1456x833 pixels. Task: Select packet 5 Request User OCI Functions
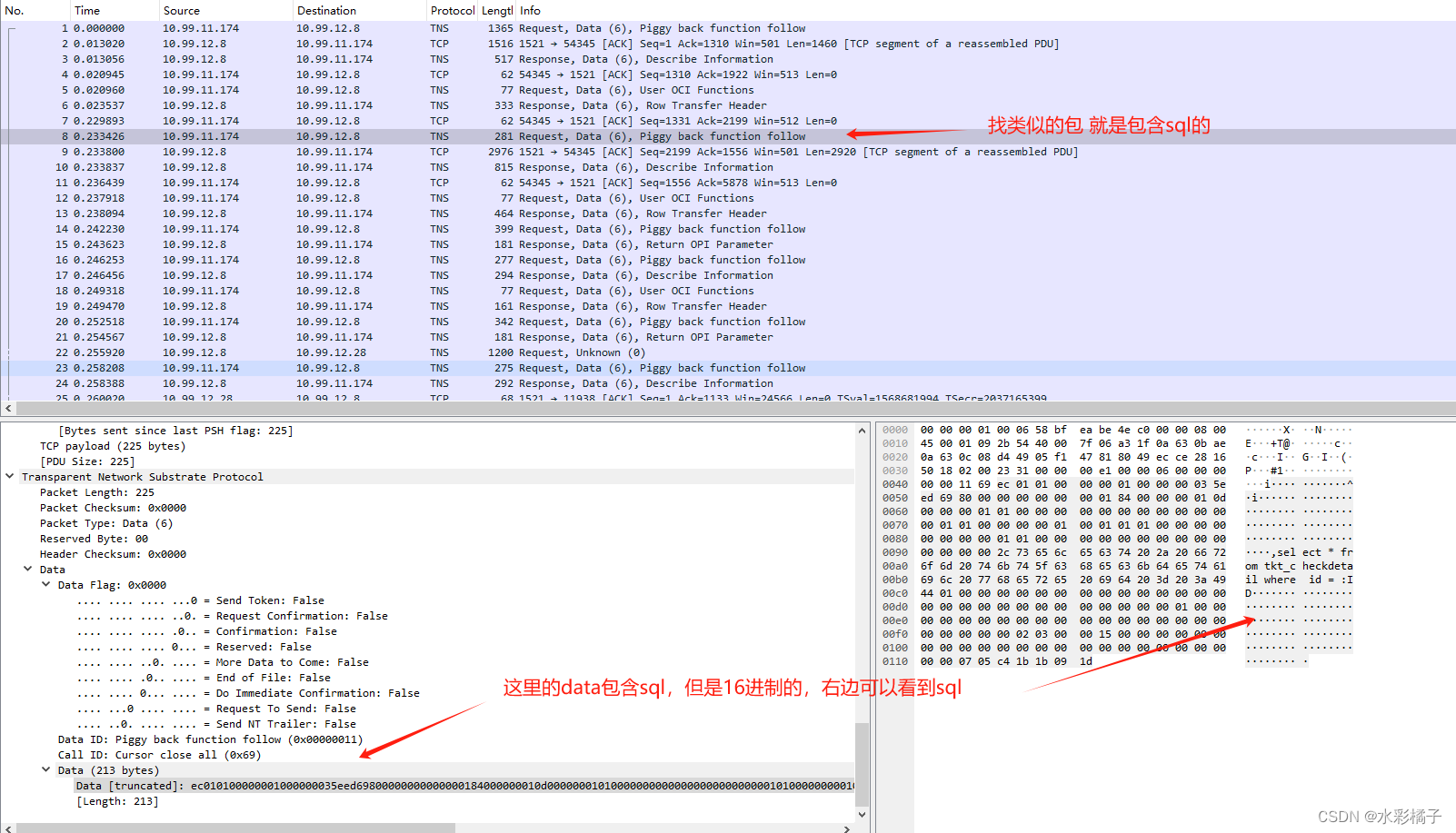click(728, 90)
